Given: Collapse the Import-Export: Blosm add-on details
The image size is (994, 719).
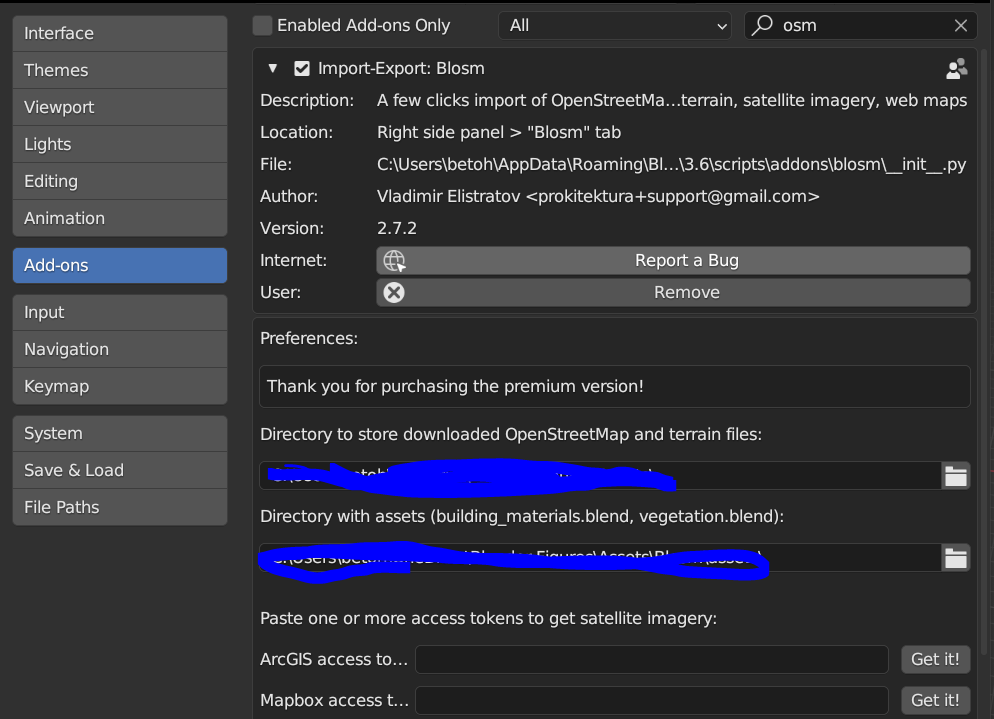Looking at the screenshot, I should point(272,68).
